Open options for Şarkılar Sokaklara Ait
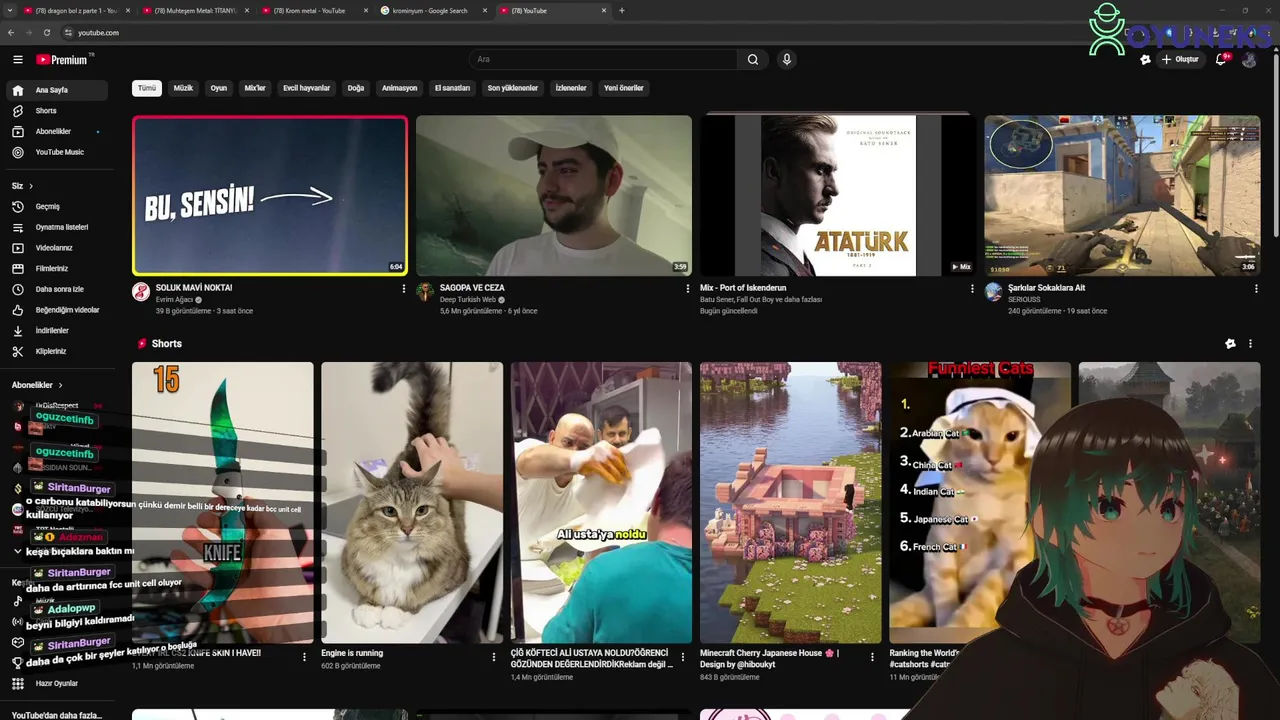Viewport: 1280px width, 720px height. coord(1256,288)
